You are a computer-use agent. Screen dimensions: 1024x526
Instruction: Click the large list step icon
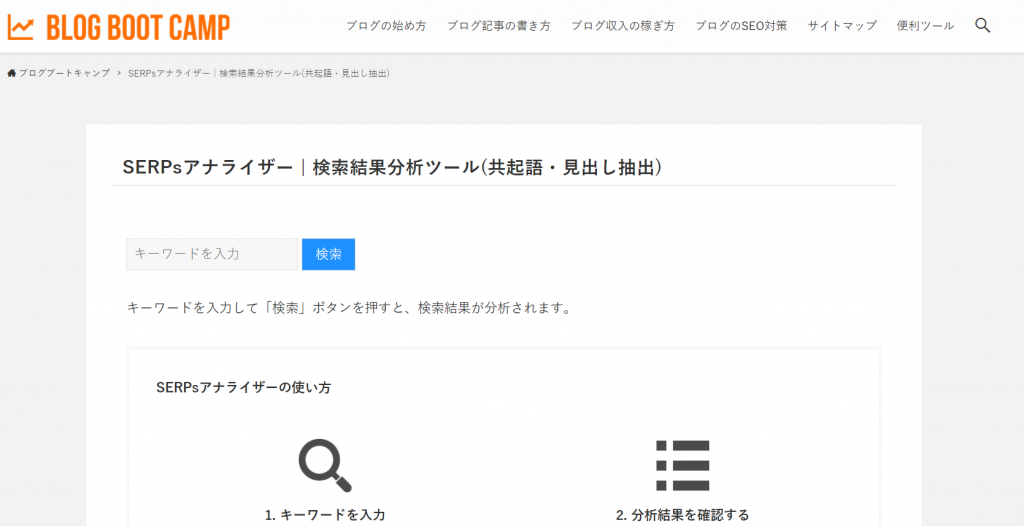click(683, 466)
